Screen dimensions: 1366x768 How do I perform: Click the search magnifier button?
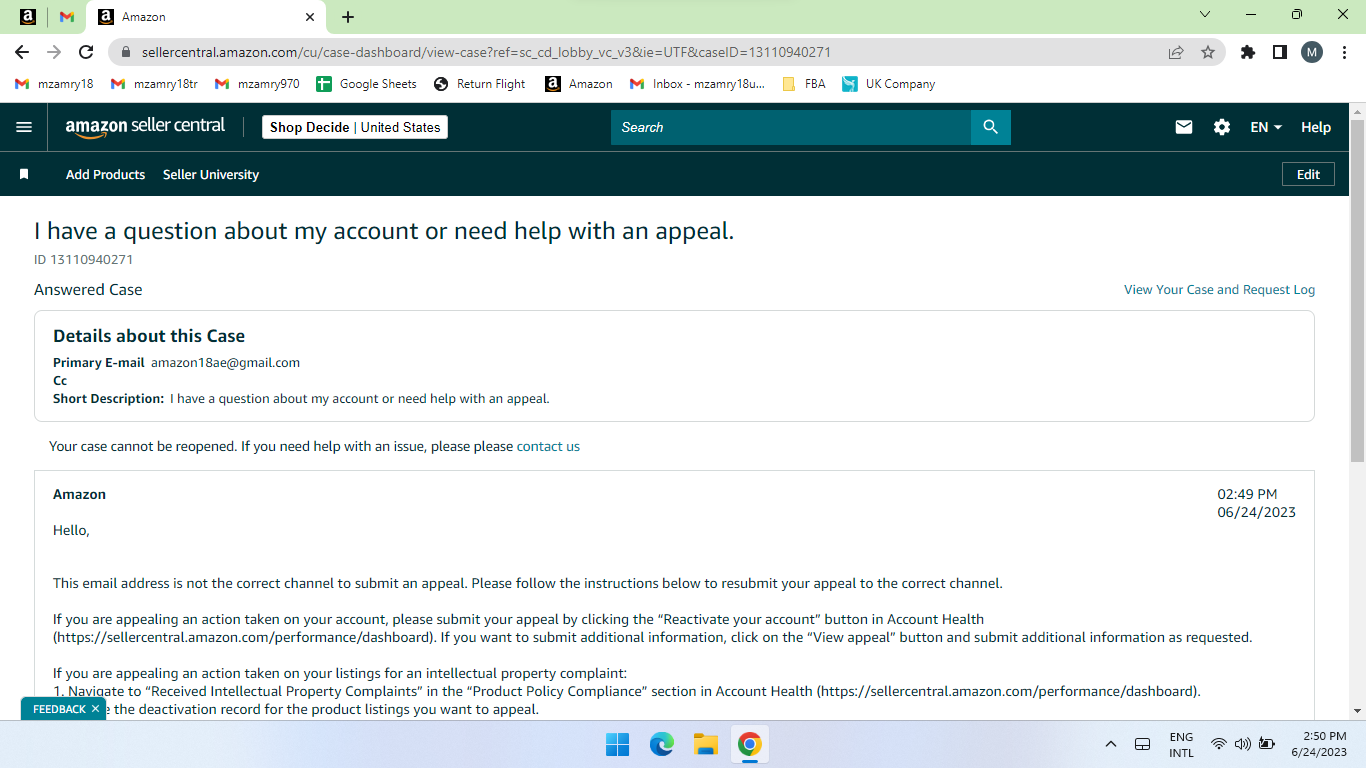990,127
